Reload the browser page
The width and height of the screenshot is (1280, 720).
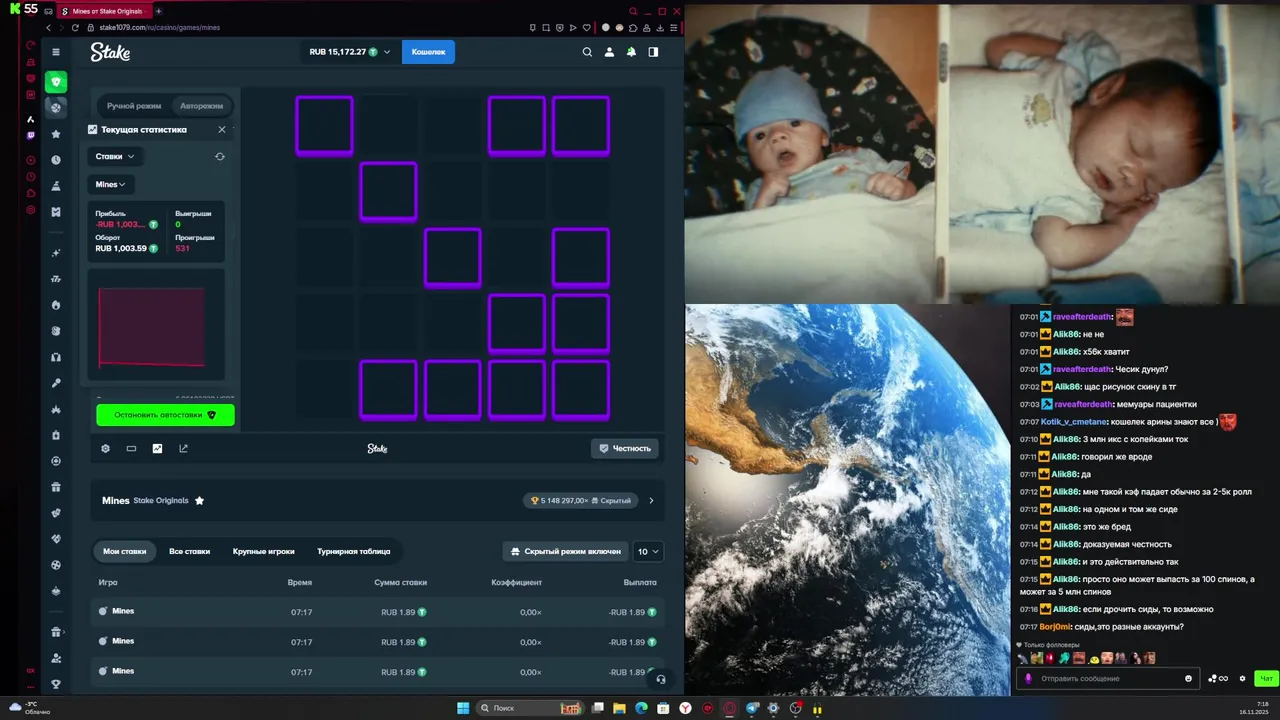point(75,28)
